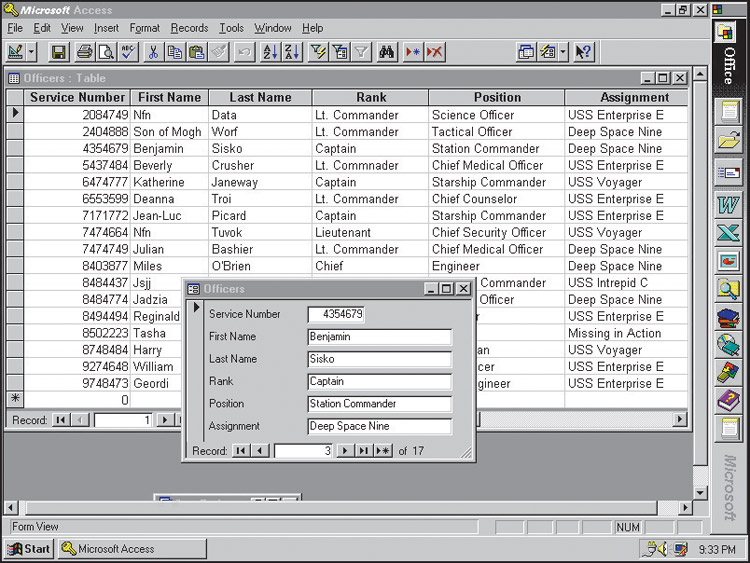The image size is (750, 563).
Task: Click the Delete Record toolbar icon
Action: point(435,52)
